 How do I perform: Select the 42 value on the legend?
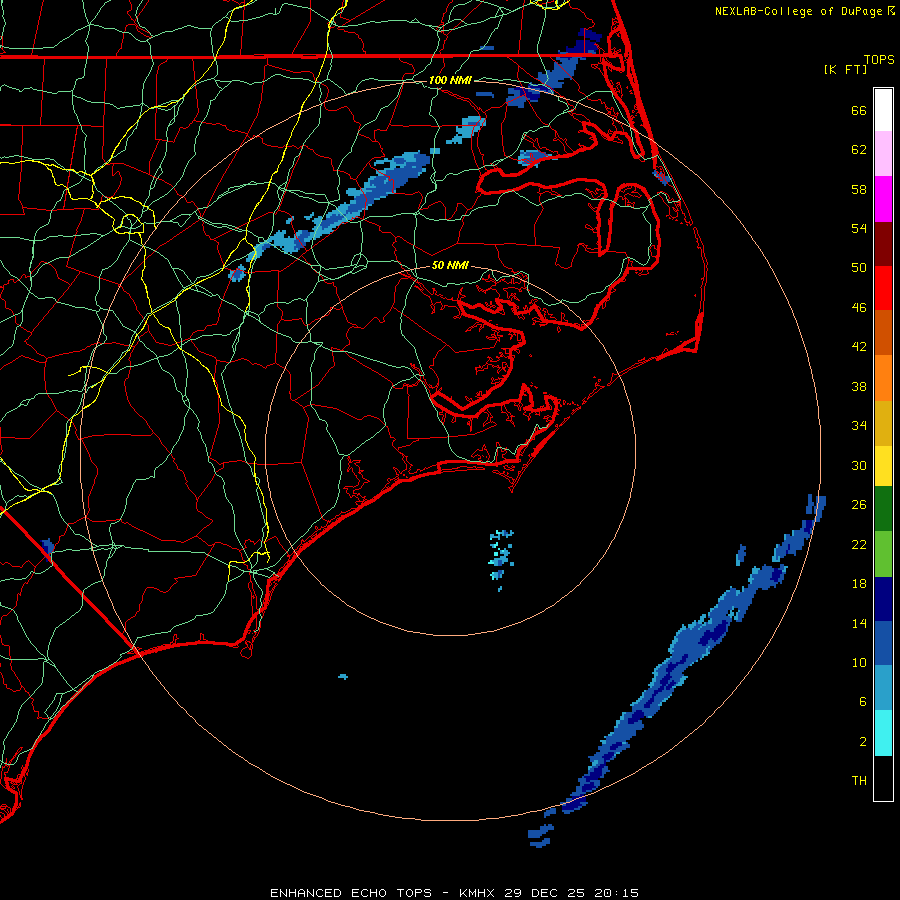859,347
